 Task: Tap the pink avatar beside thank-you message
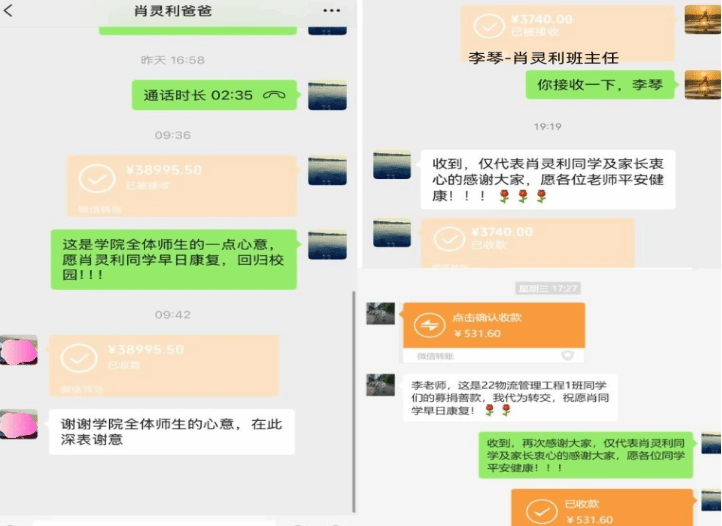[x=19, y=424]
